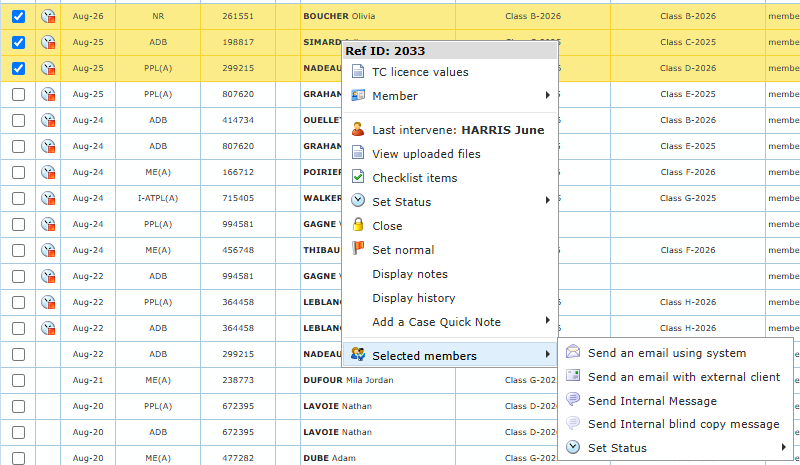The width and height of the screenshot is (800, 465).
Task: Click the yellow padlock Close icon
Action: click(358, 225)
